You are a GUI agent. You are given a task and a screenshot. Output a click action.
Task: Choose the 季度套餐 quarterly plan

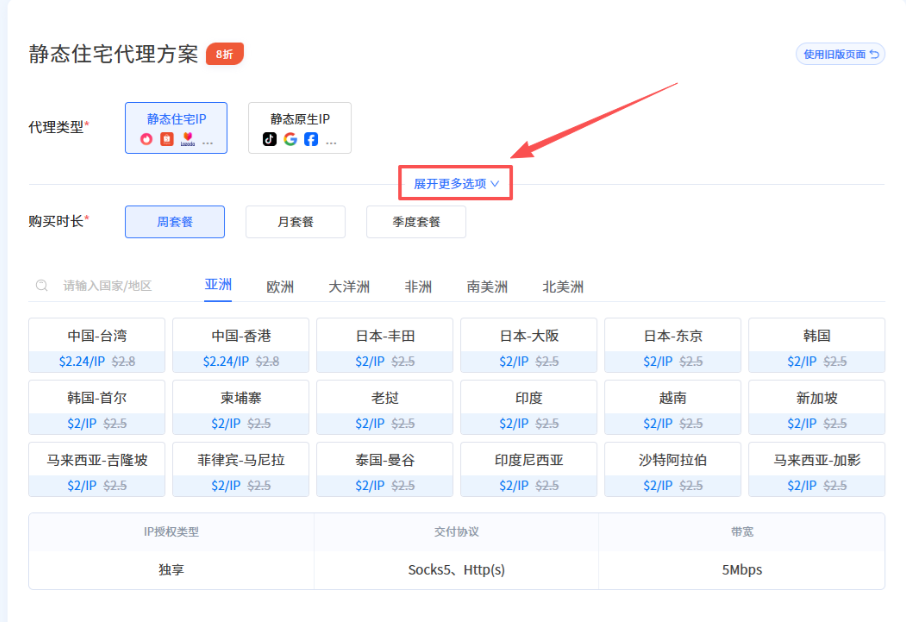click(416, 221)
